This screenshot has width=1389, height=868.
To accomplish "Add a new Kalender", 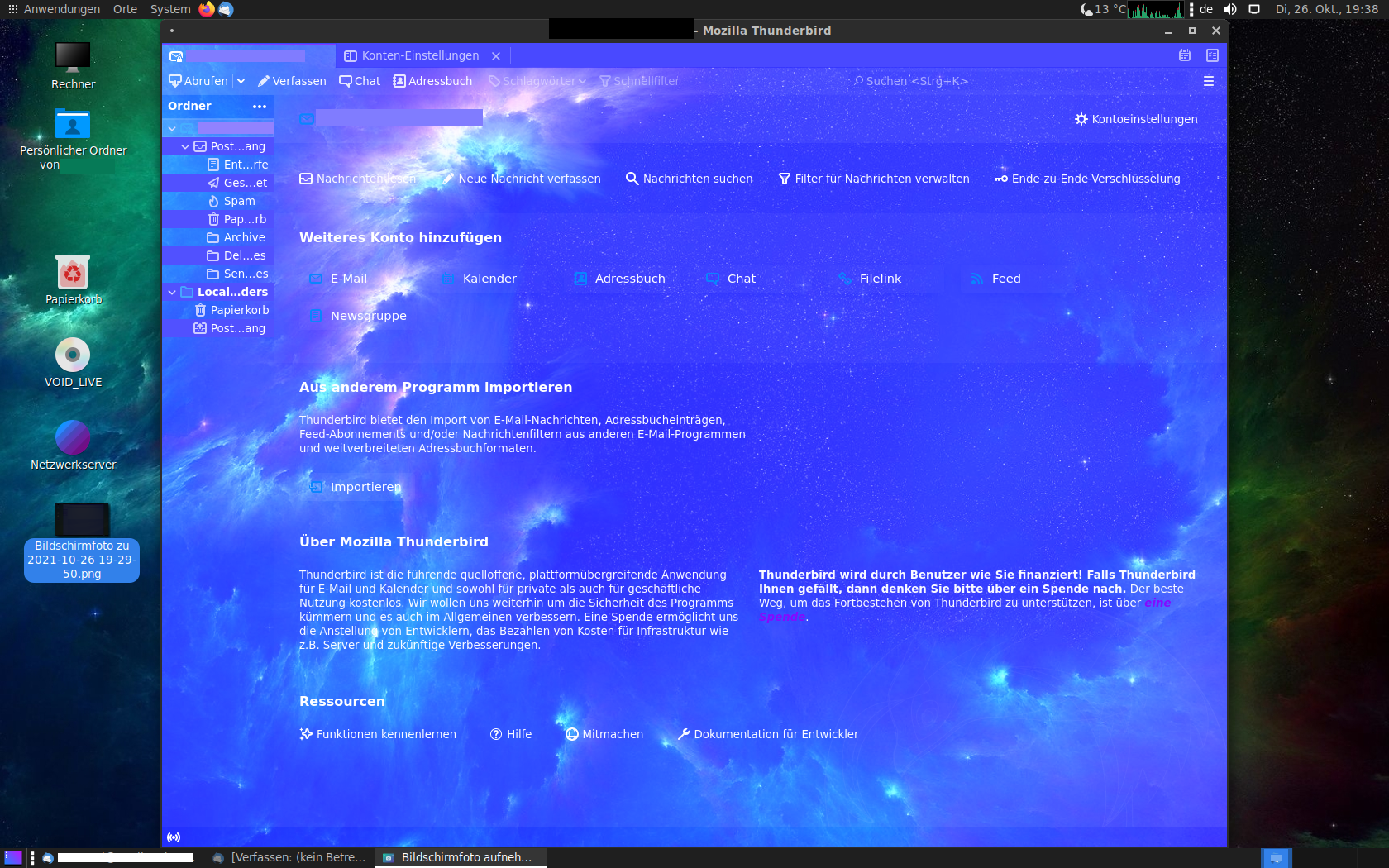I will (480, 279).
